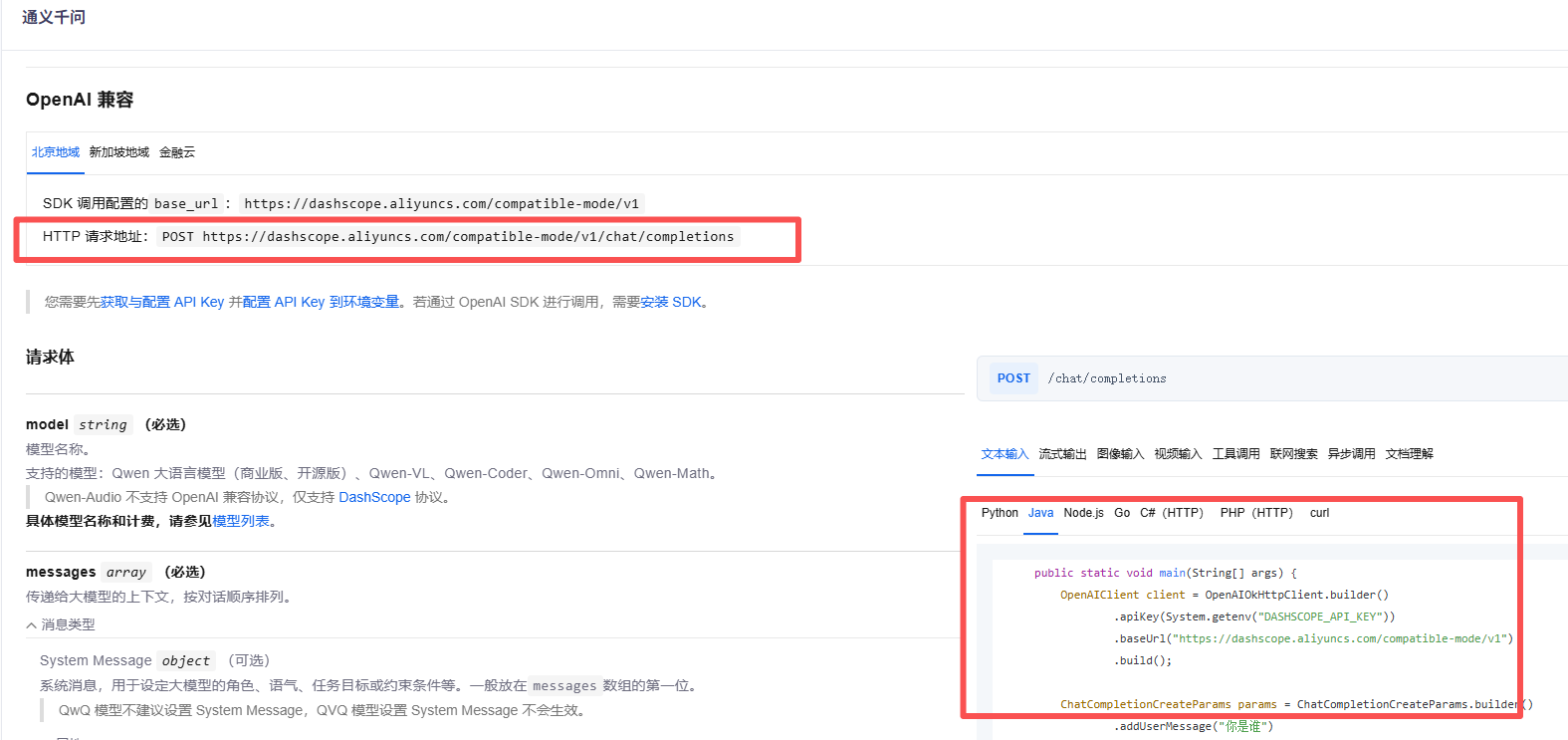Show the Python code sample
Screen dimensions: 1568x740
(1000, 513)
